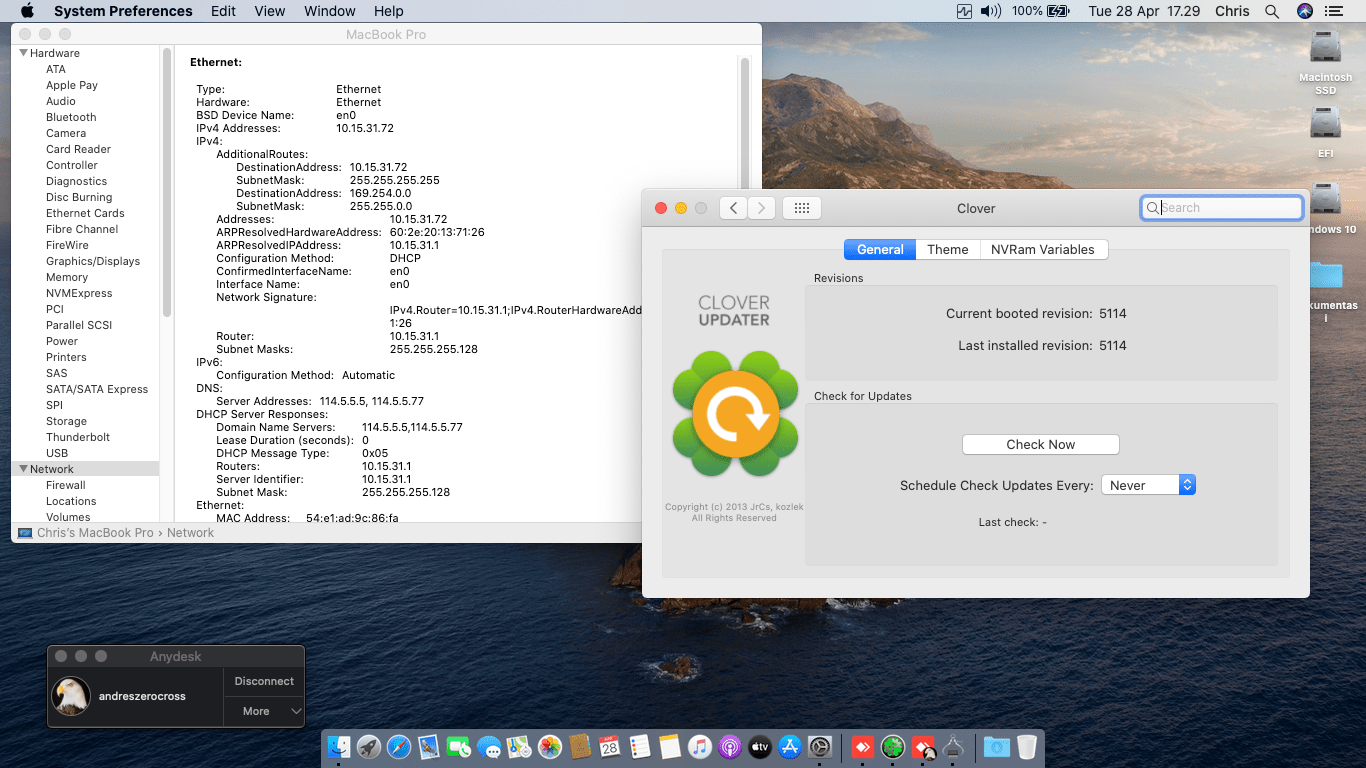Open Reminders from the Dock
This screenshot has height=768, width=1366.
[x=640, y=746]
